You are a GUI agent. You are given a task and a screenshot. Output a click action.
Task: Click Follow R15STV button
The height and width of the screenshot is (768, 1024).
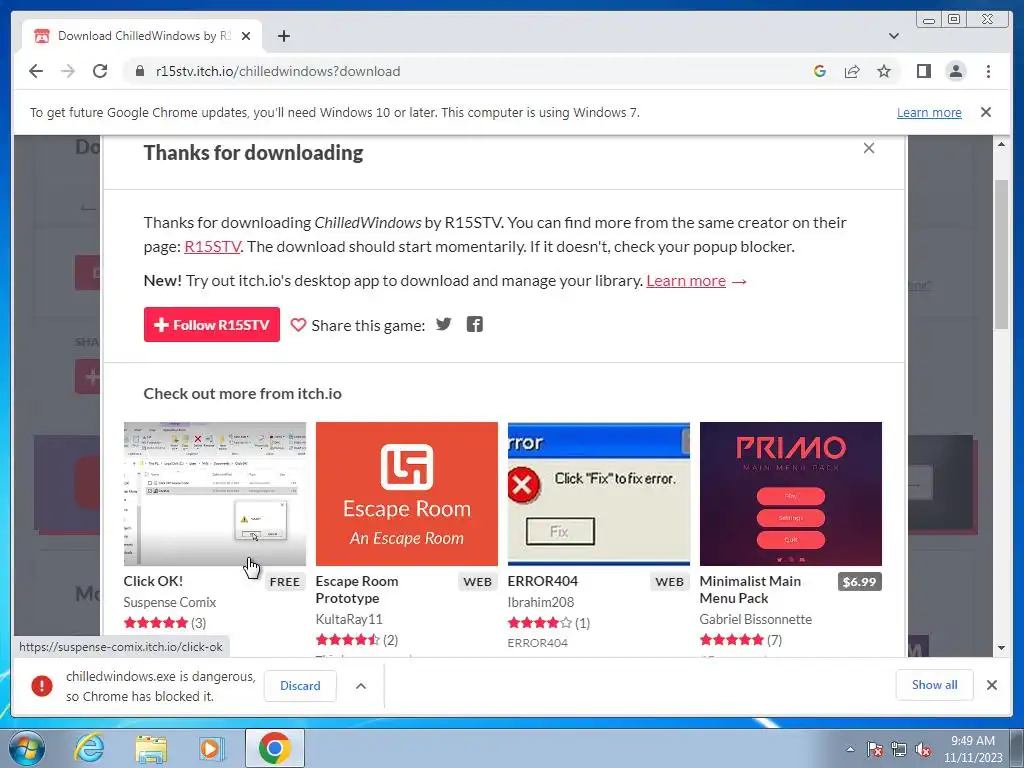[212, 325]
